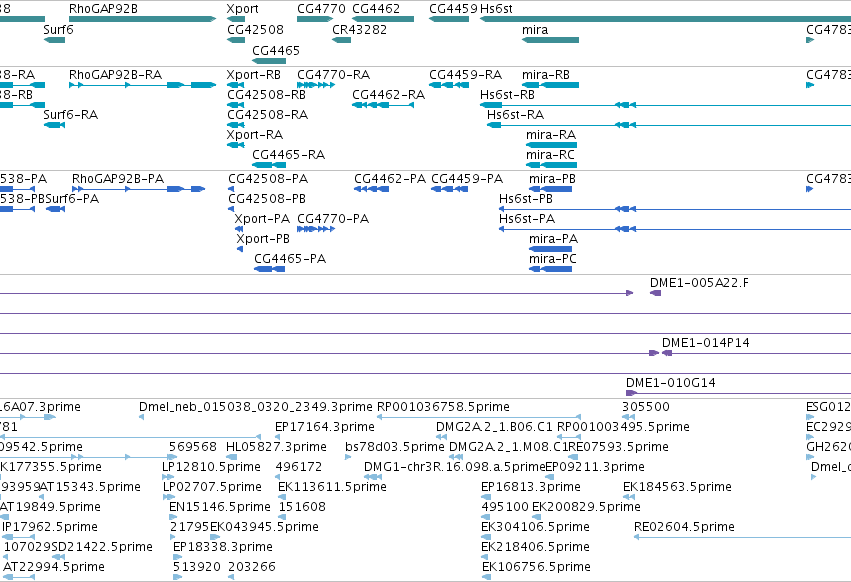Select the EK184563.5prime EST label
851x582 pixels.
(x=677, y=487)
